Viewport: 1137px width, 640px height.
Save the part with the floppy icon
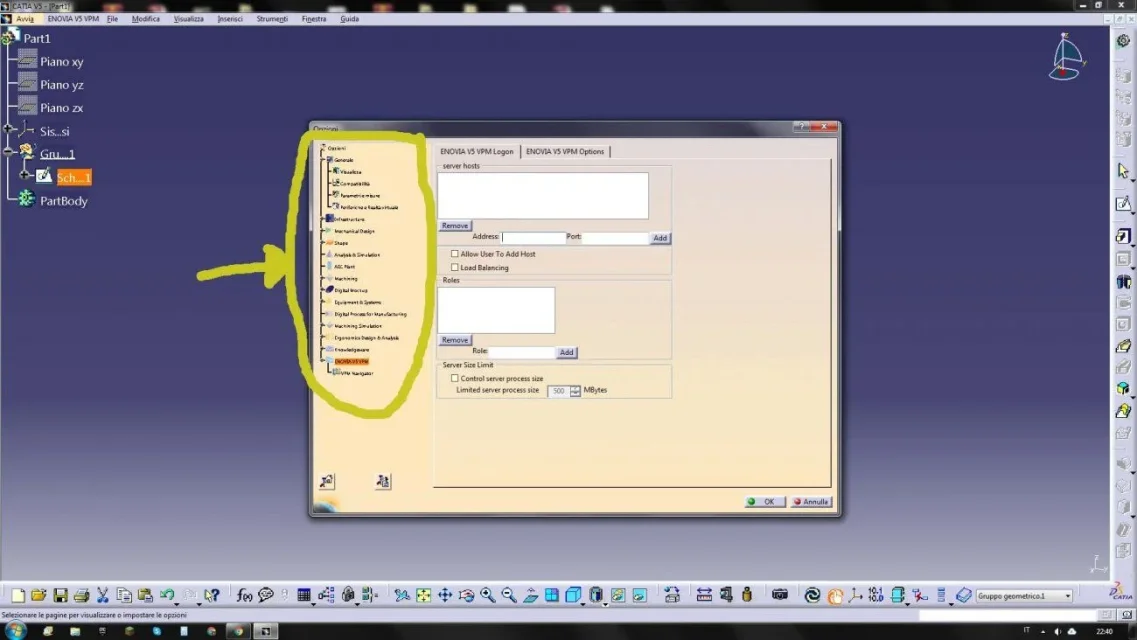60,595
